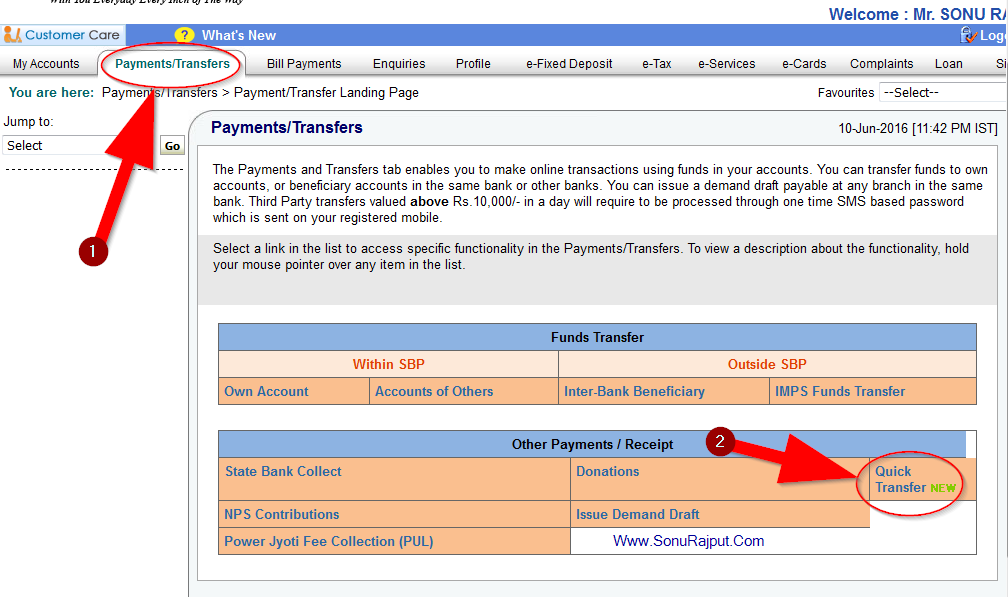Open the Customer Care link
1008x597 pixels.
pyautogui.click(x=72, y=35)
